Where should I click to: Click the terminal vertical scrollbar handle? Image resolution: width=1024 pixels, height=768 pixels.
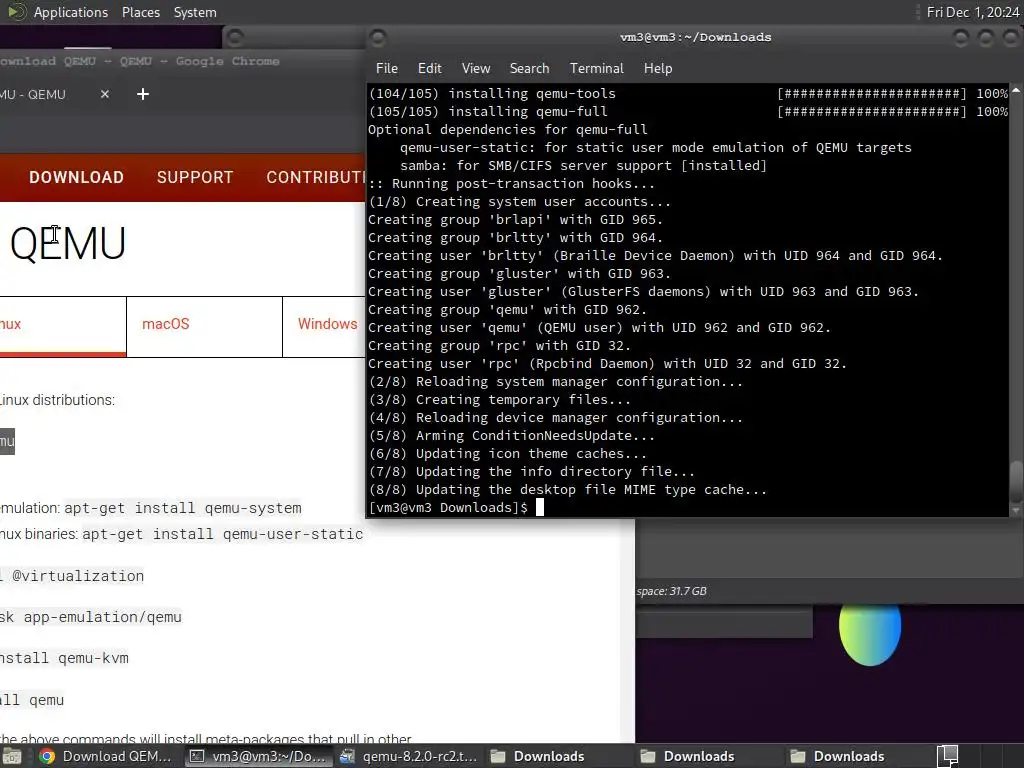(1016, 482)
